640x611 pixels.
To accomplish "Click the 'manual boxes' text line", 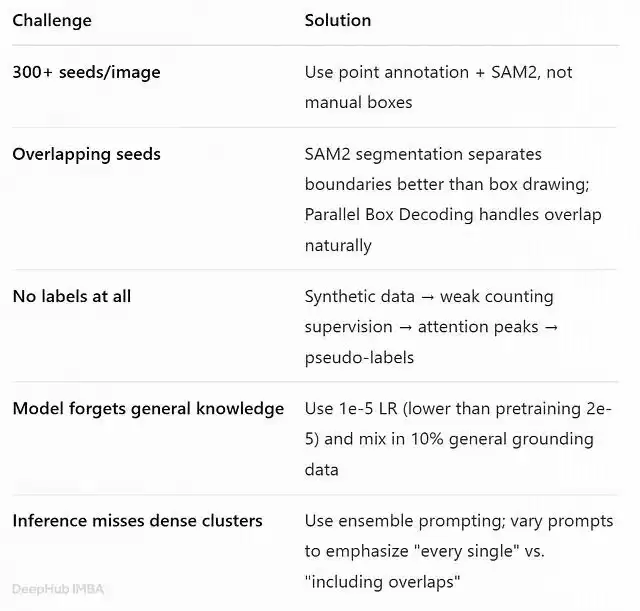I will pos(358,102).
